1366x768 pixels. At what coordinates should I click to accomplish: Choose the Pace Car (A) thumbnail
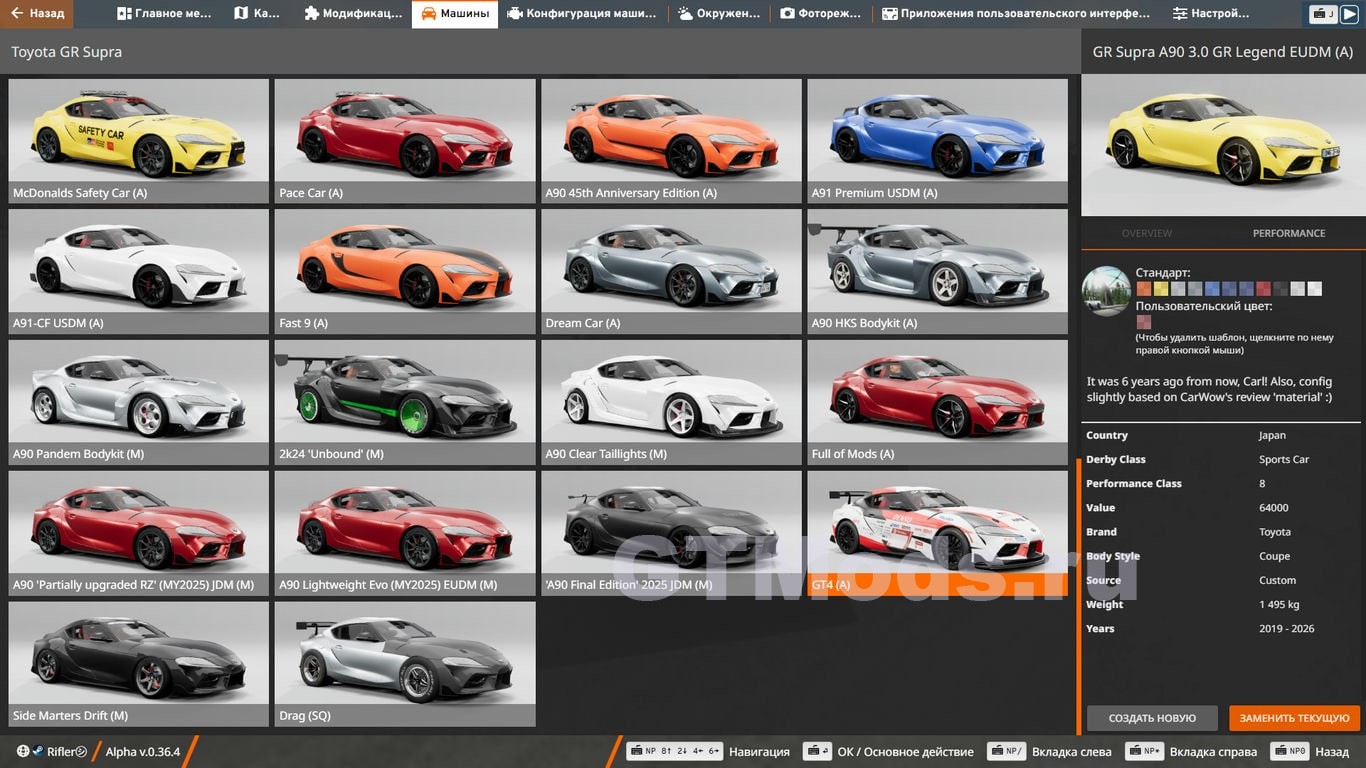405,141
